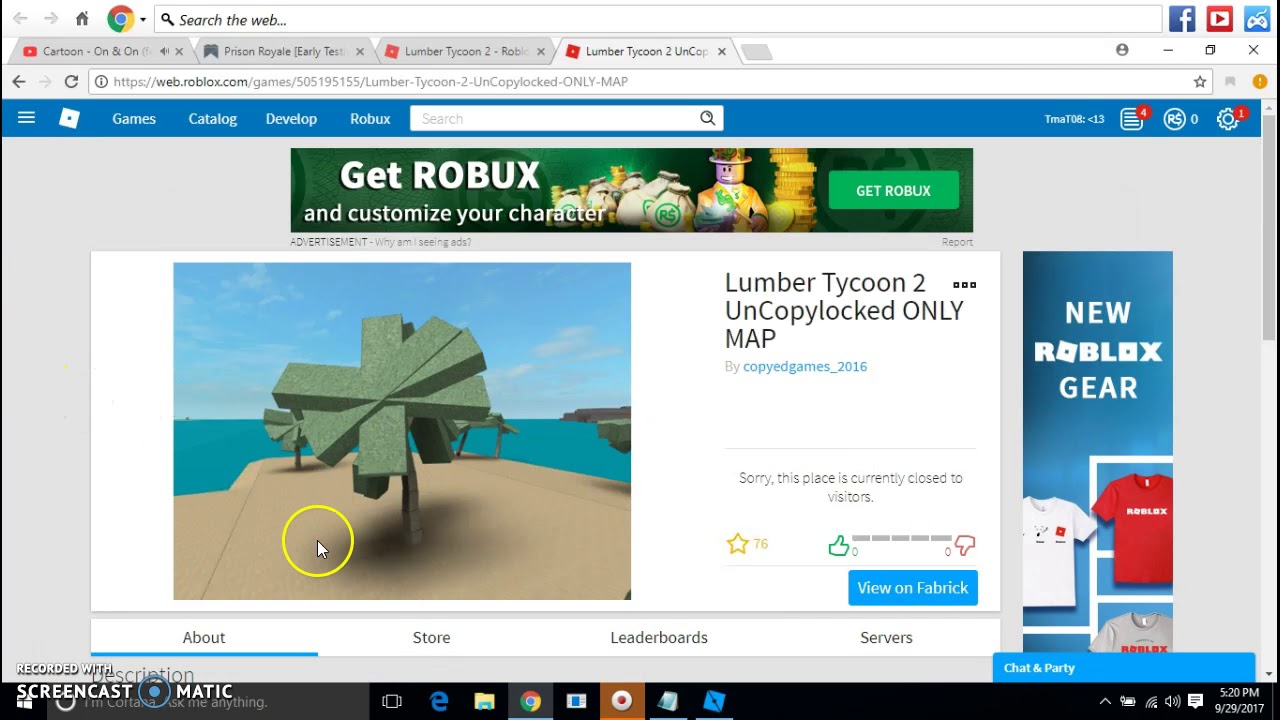Close the Cartoon - On & On tab
This screenshot has height=720, width=1280.
click(179, 51)
